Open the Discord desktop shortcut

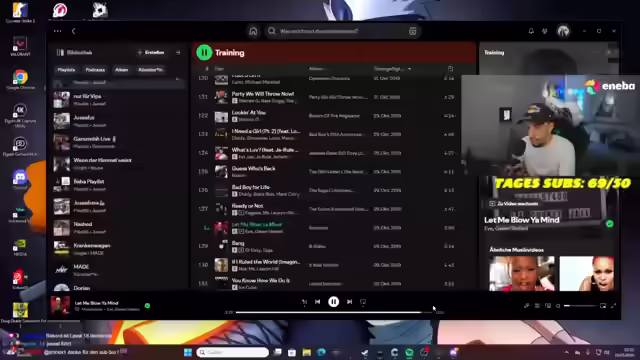[20, 180]
